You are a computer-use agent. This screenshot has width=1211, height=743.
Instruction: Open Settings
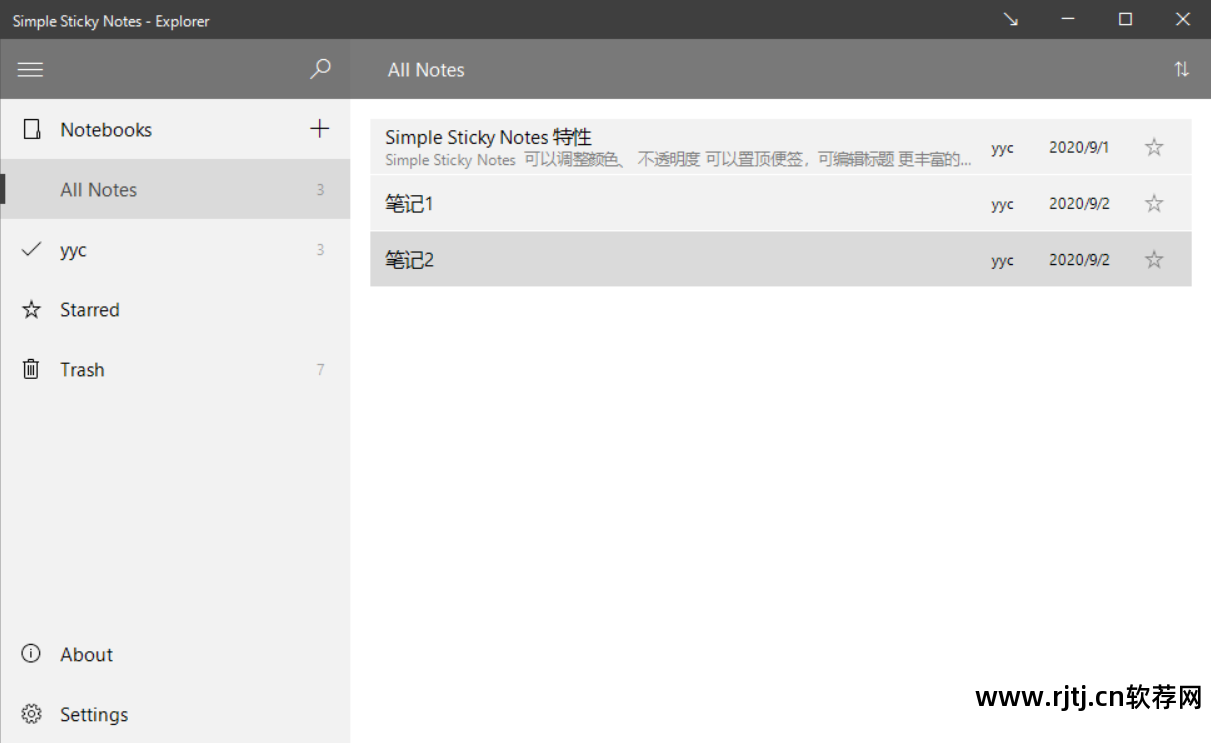pyautogui.click(x=175, y=714)
